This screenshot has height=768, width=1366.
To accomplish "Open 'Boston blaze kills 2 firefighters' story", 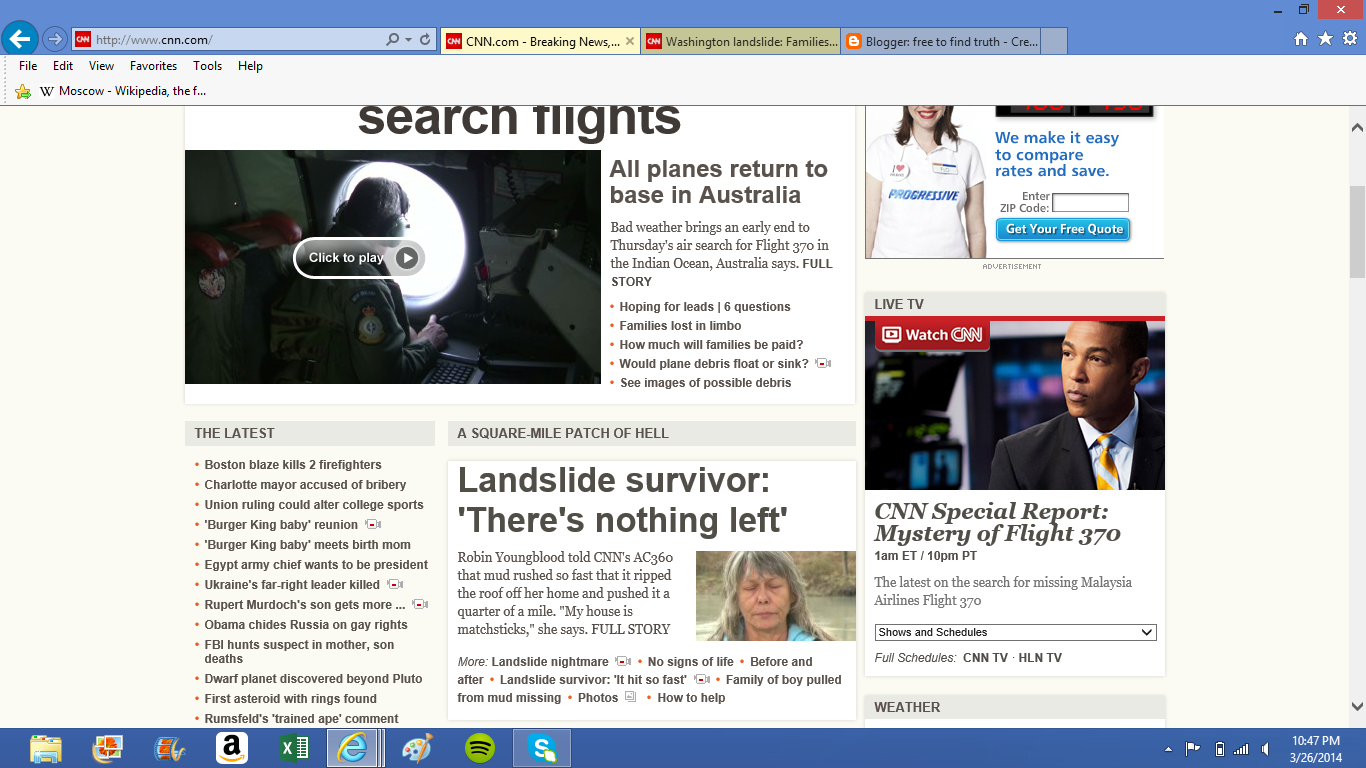I will coord(293,465).
